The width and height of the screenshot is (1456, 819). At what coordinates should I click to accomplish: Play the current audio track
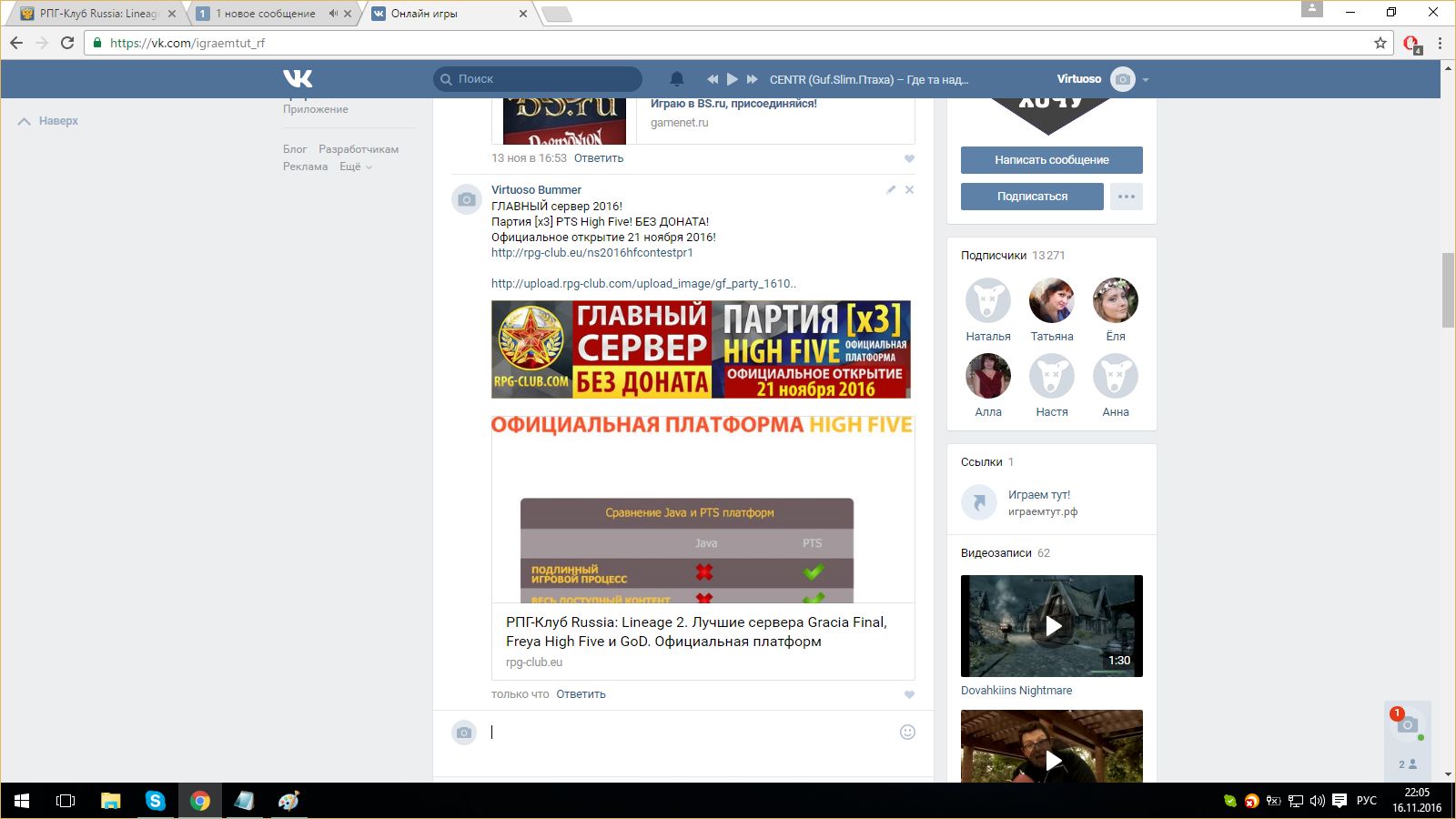pos(733,79)
